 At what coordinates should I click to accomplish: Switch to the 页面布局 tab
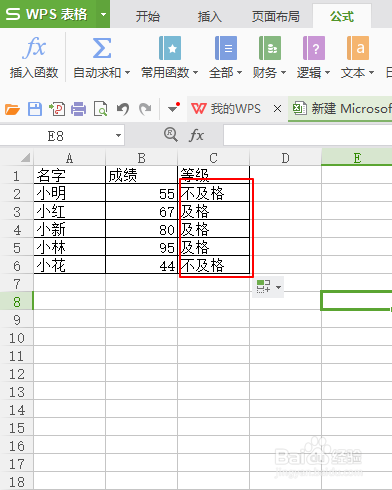(x=276, y=16)
